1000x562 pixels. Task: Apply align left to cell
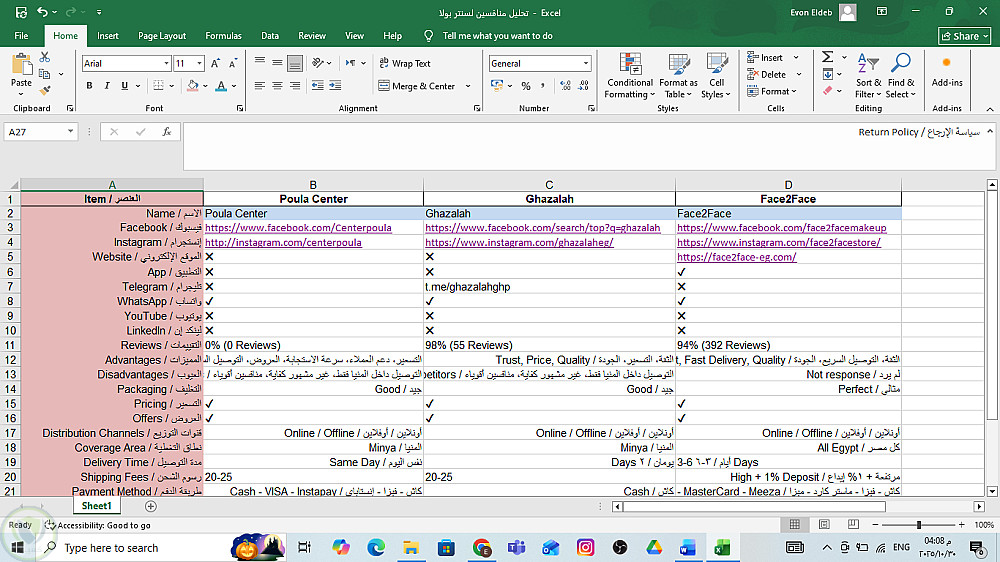click(260, 85)
